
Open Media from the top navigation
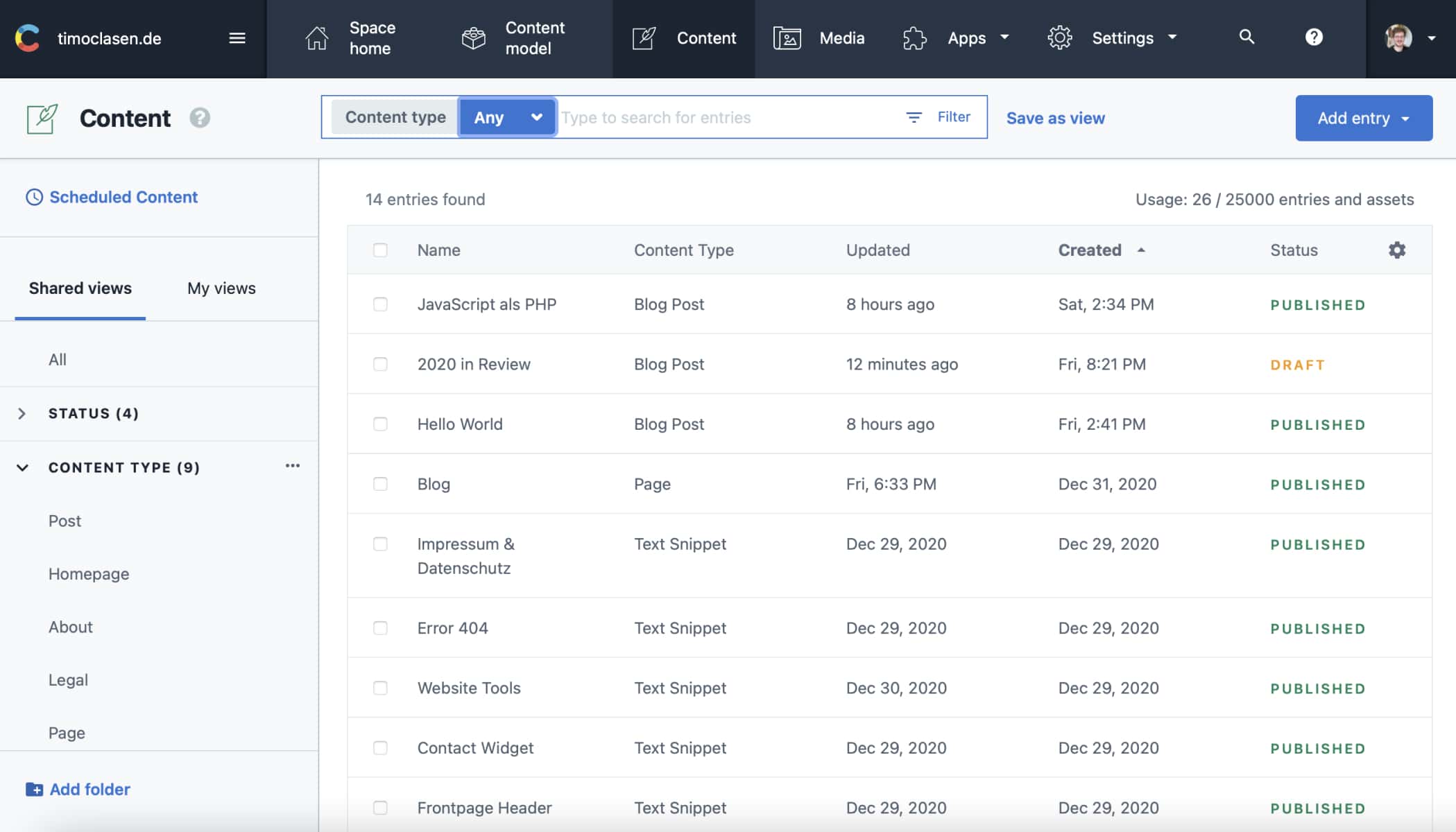coord(819,38)
